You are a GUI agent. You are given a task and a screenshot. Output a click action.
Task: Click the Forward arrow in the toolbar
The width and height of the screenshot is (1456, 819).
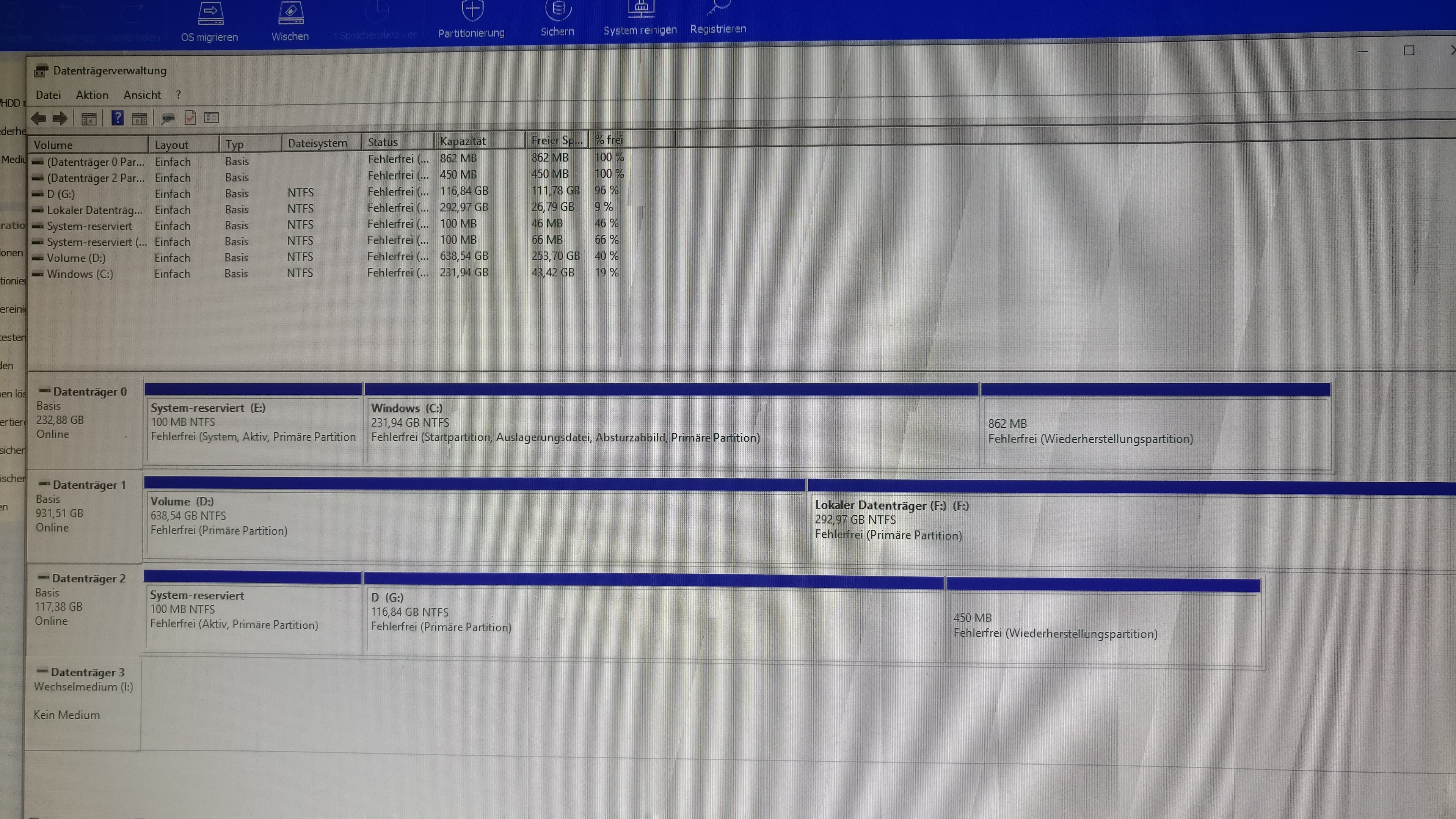pos(60,119)
